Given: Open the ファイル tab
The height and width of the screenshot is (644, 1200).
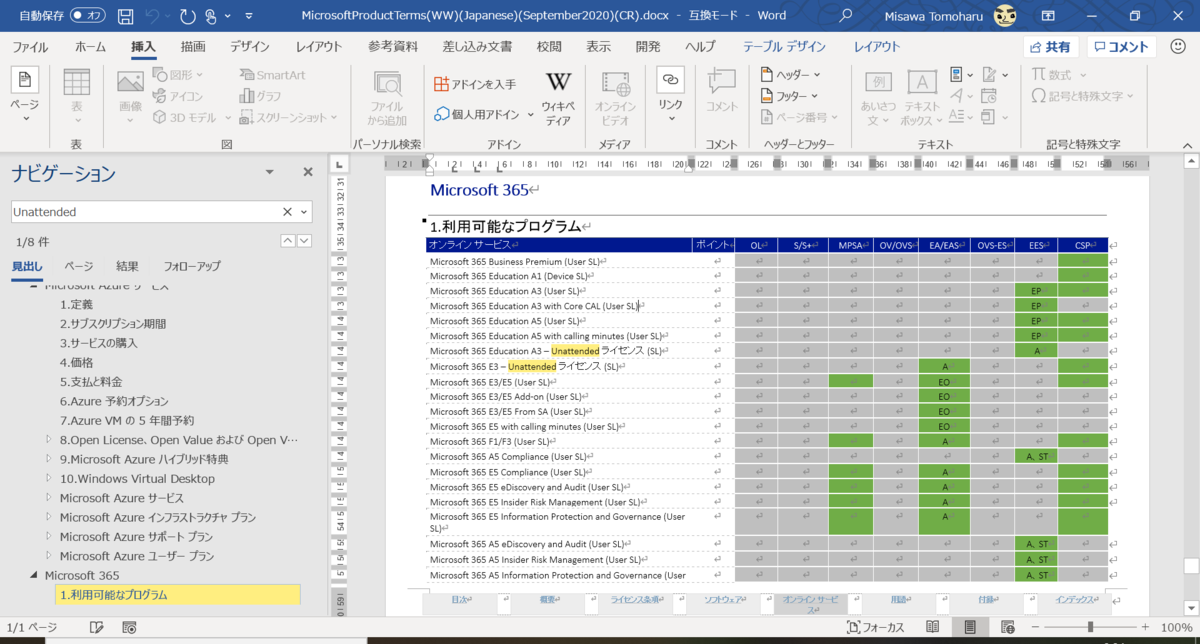Looking at the screenshot, I should point(30,47).
